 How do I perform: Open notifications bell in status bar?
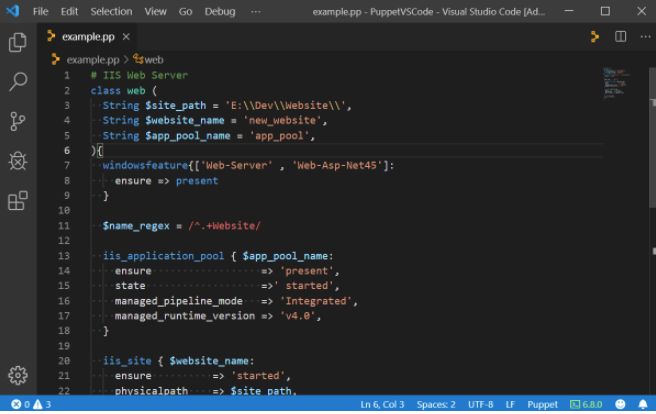pos(643,404)
